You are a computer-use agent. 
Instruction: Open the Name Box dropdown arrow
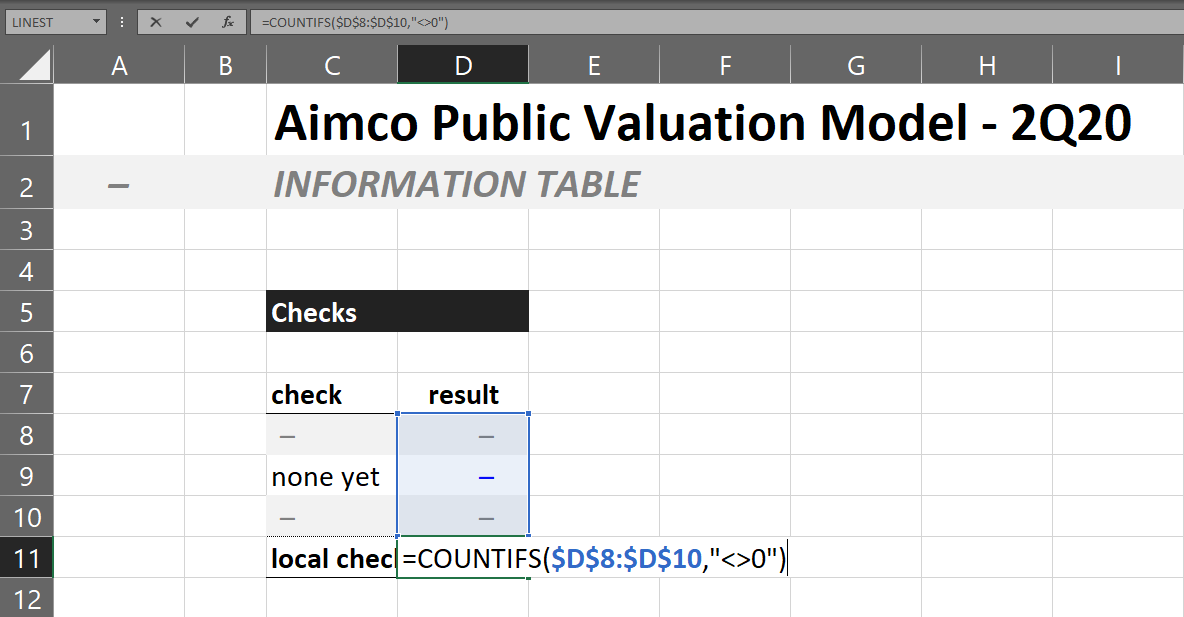(x=96, y=22)
